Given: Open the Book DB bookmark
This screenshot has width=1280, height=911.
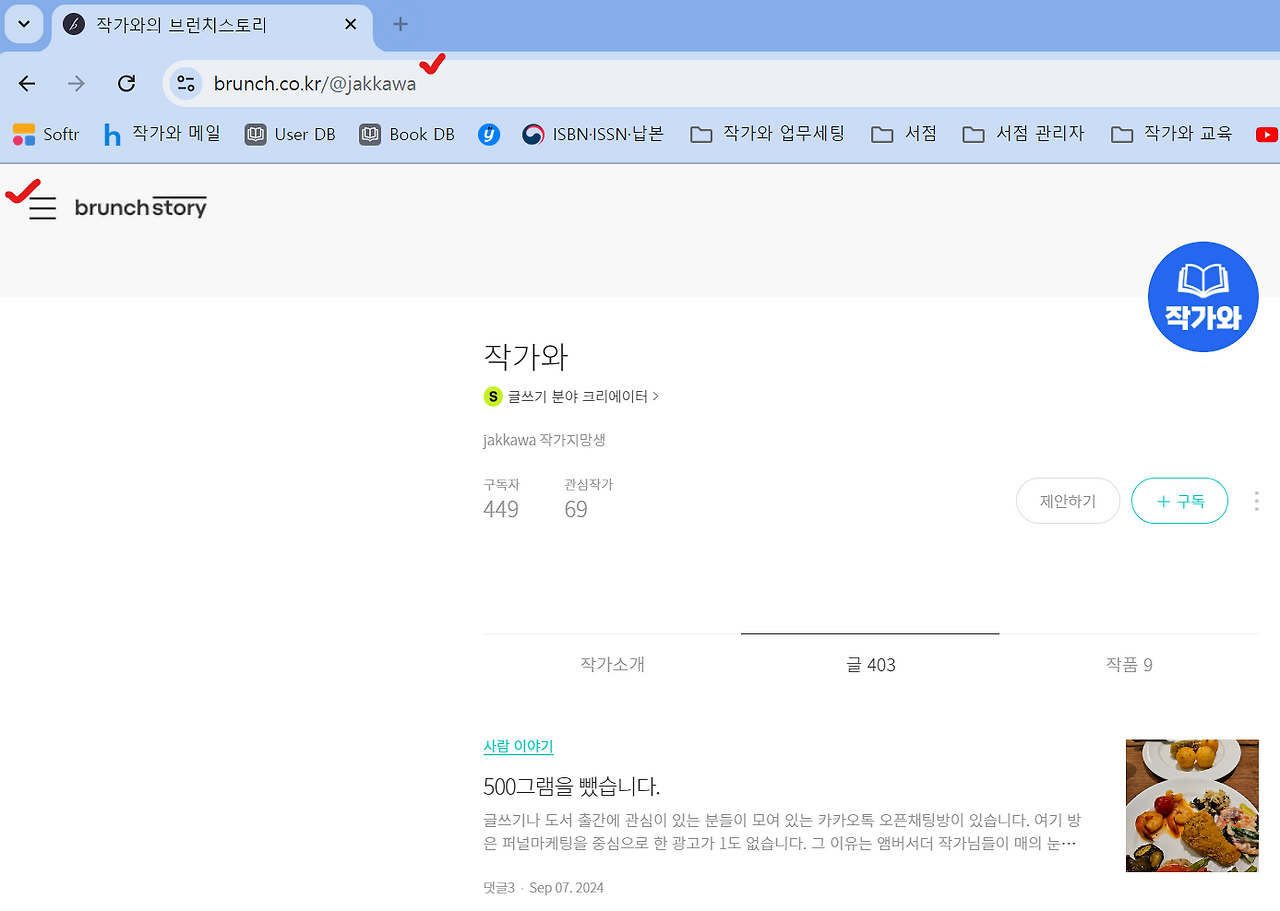Looking at the screenshot, I should click(x=406, y=133).
